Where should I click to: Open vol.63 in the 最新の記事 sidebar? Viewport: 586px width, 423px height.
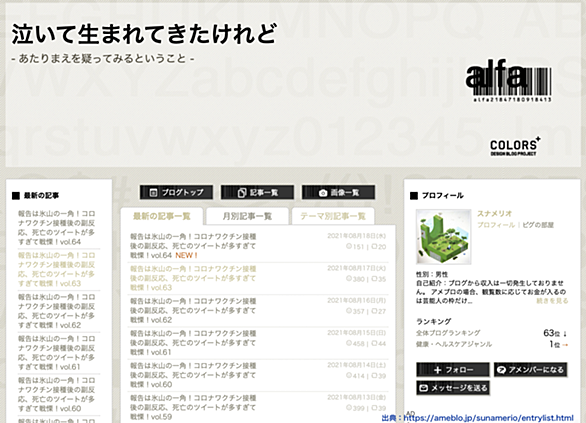tap(57, 269)
